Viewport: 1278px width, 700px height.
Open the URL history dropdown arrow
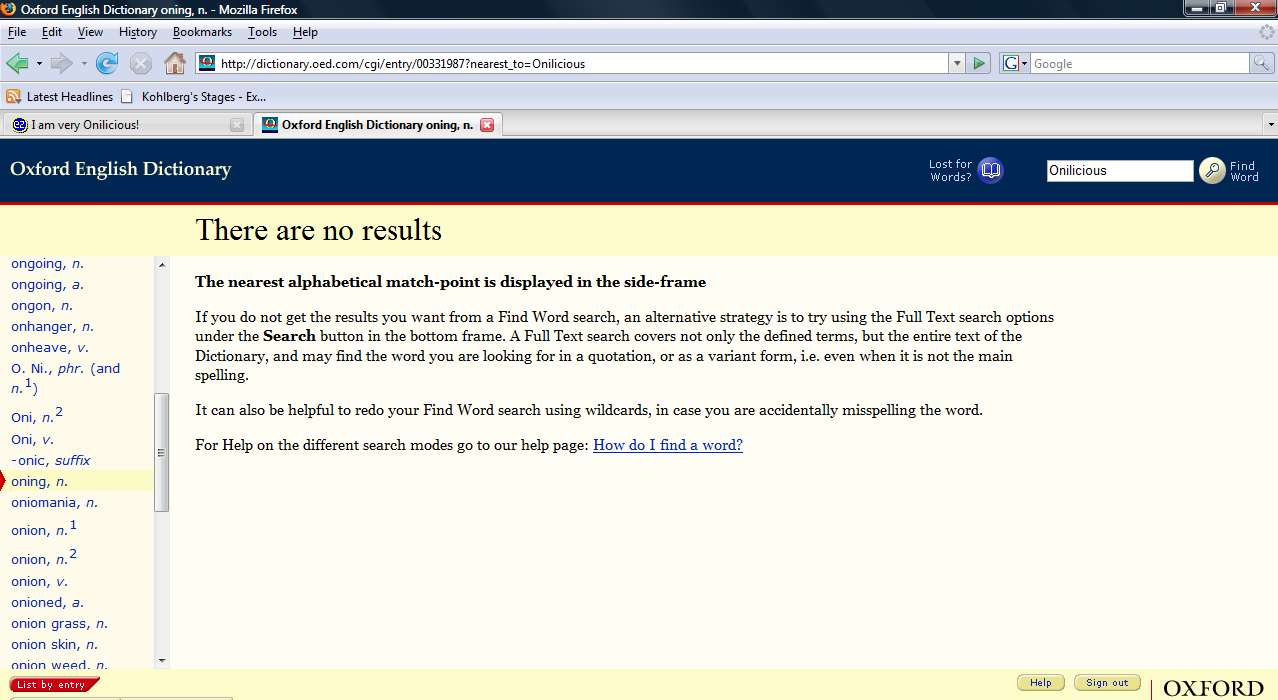point(957,63)
